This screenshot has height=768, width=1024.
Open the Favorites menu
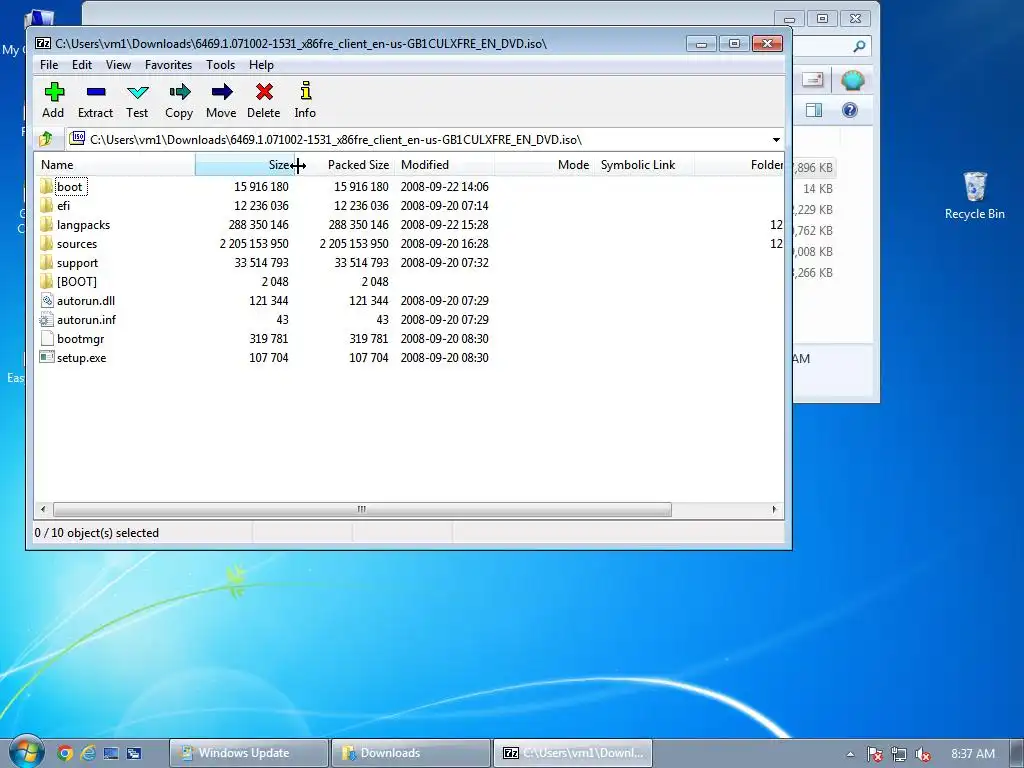[168, 65]
